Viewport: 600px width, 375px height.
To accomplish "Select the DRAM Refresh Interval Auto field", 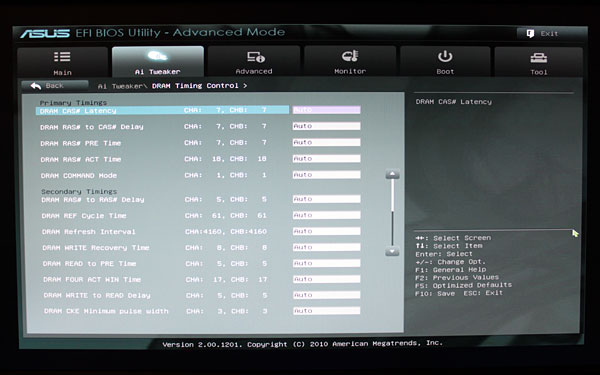I will coord(326,231).
